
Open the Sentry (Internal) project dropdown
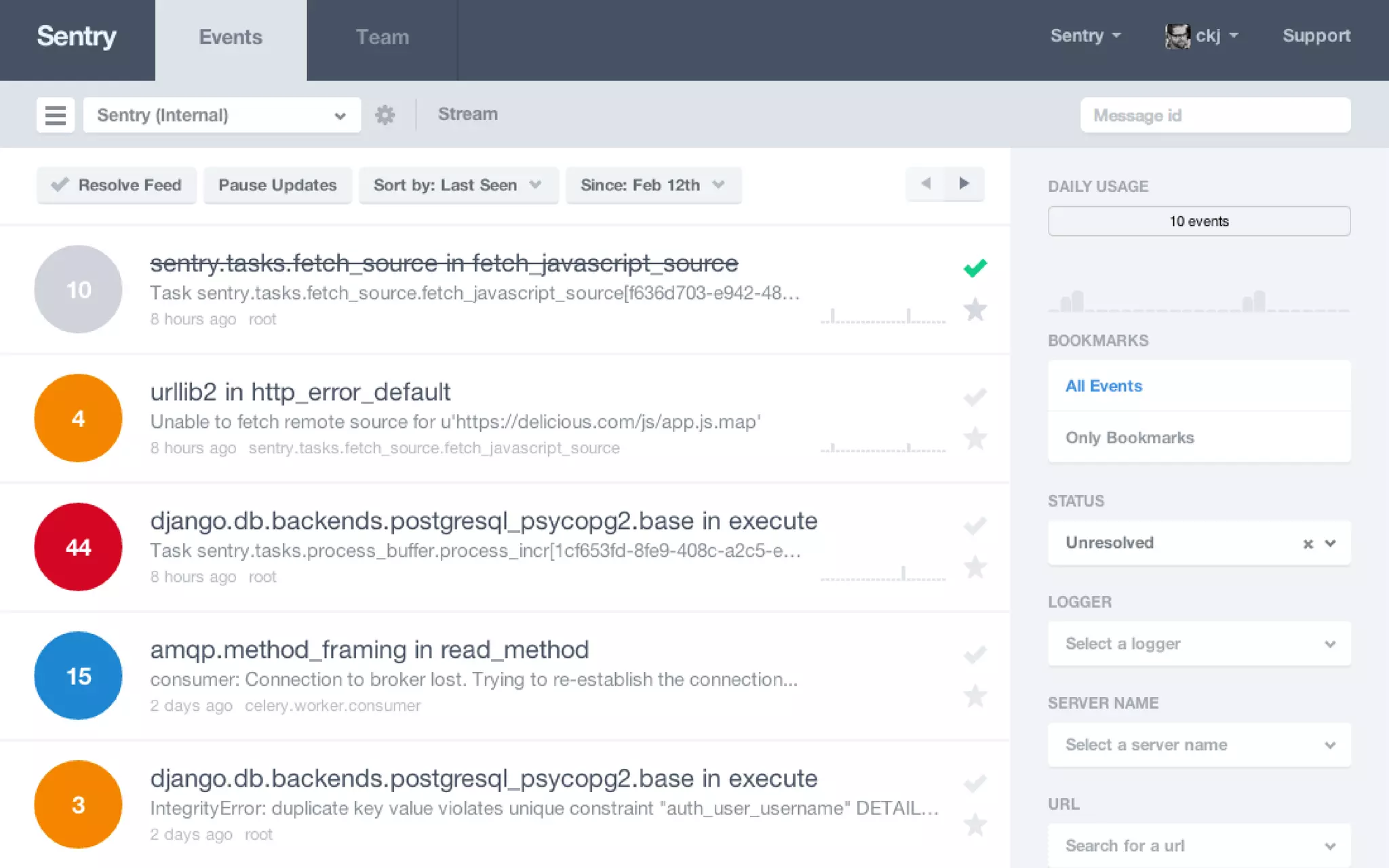(x=222, y=115)
